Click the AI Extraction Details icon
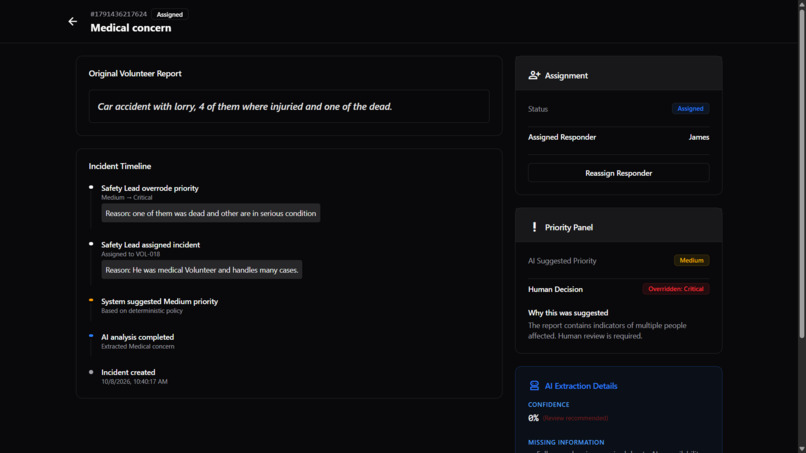Image resolution: width=806 pixels, height=453 pixels. tap(534, 385)
